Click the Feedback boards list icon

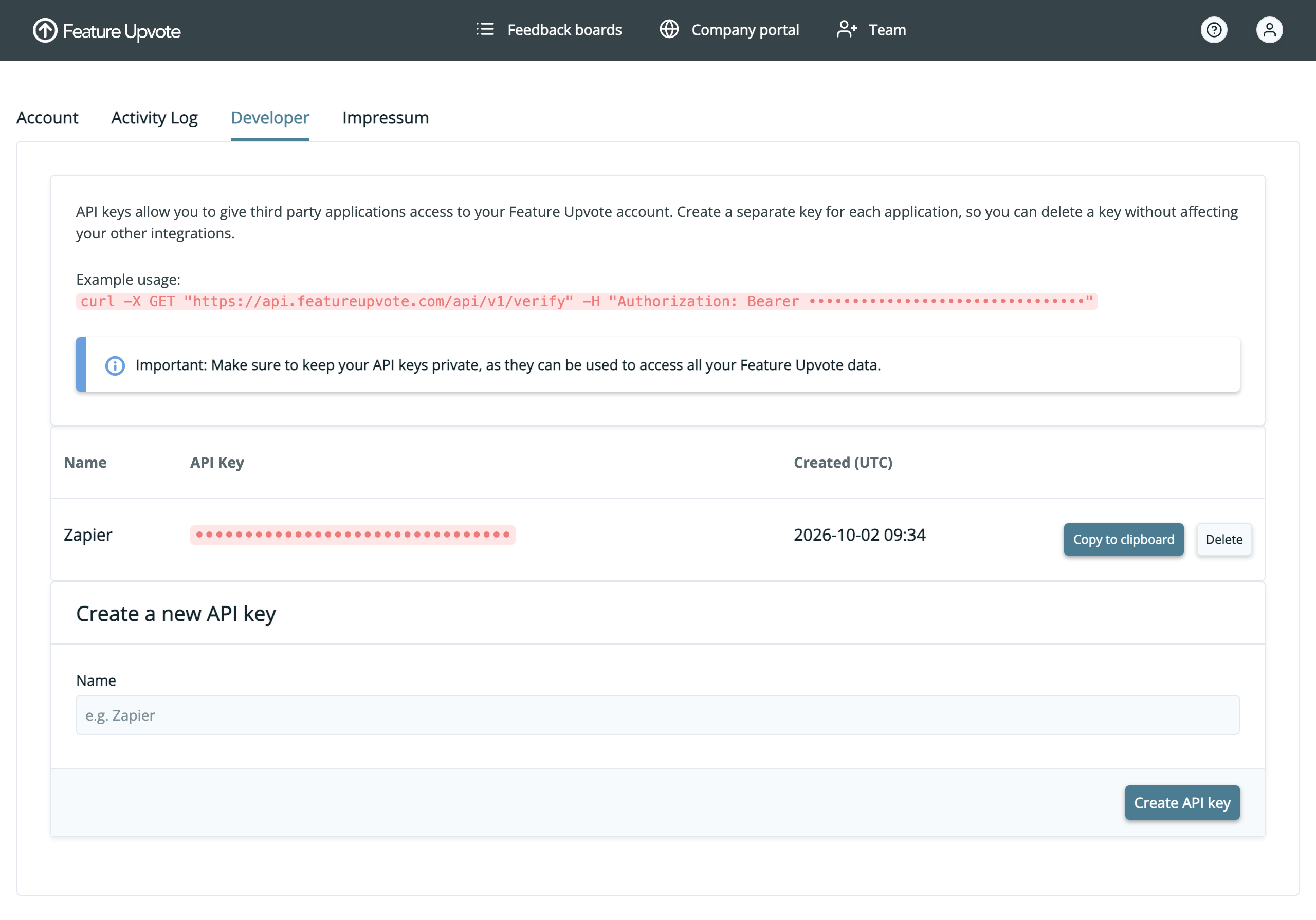485,29
